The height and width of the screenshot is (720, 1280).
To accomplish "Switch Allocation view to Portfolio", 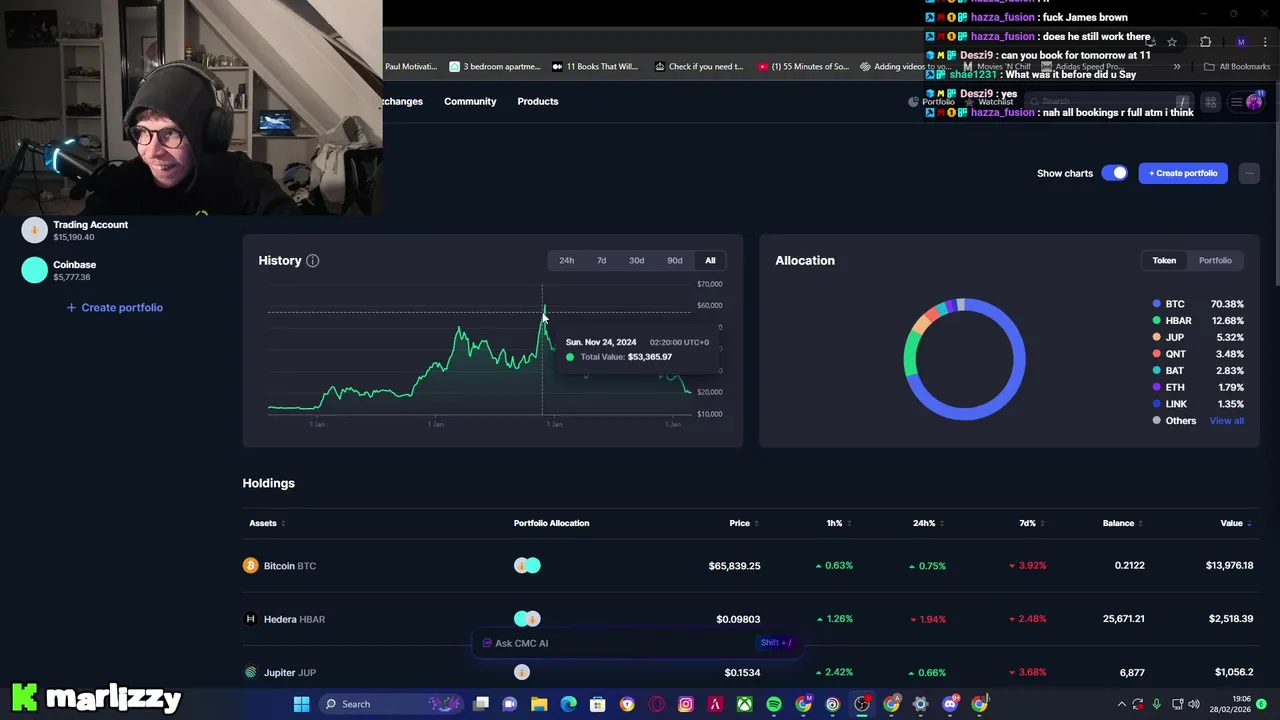I will click(x=1215, y=260).
